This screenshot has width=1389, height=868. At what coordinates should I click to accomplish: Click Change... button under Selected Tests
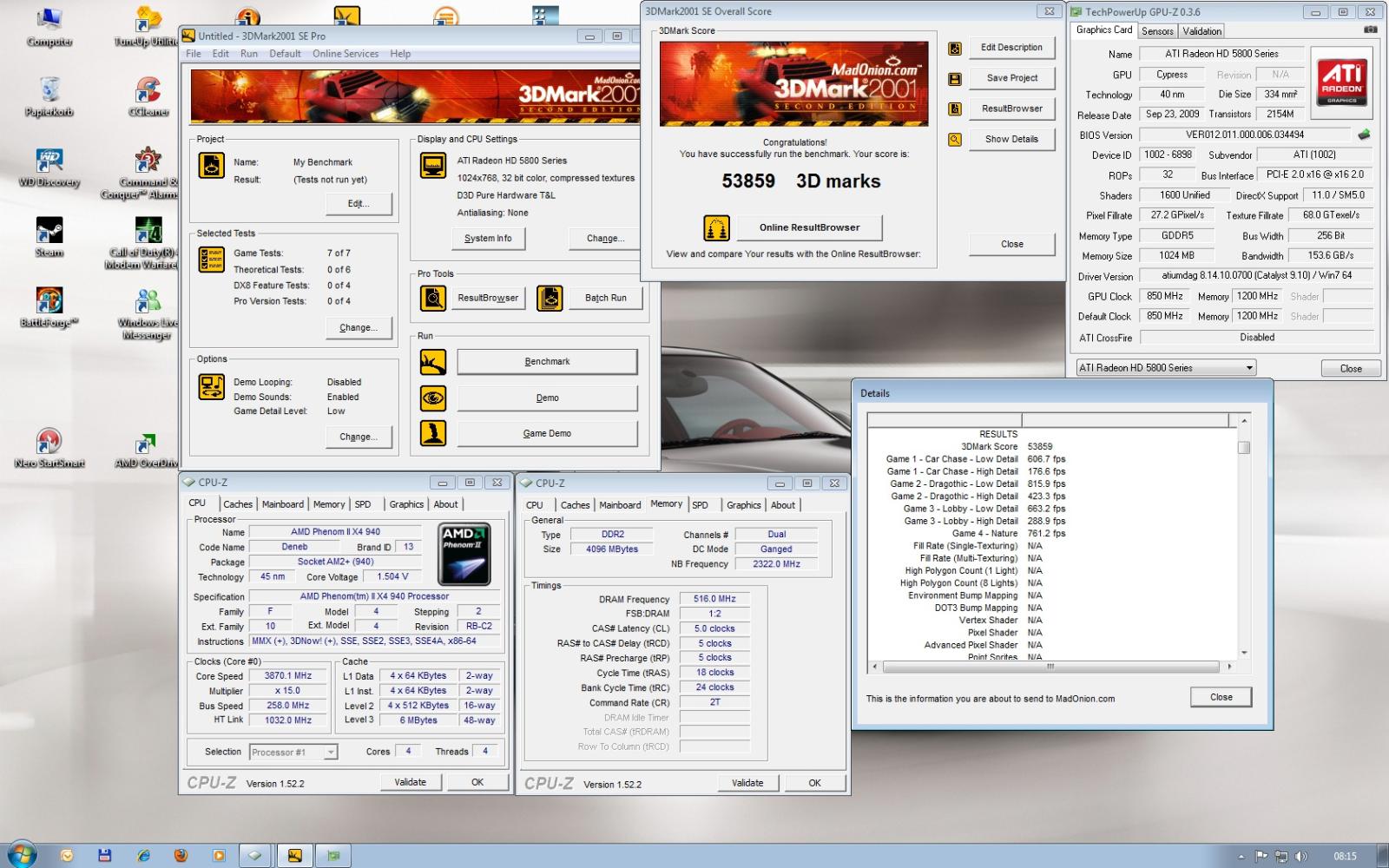(x=359, y=328)
